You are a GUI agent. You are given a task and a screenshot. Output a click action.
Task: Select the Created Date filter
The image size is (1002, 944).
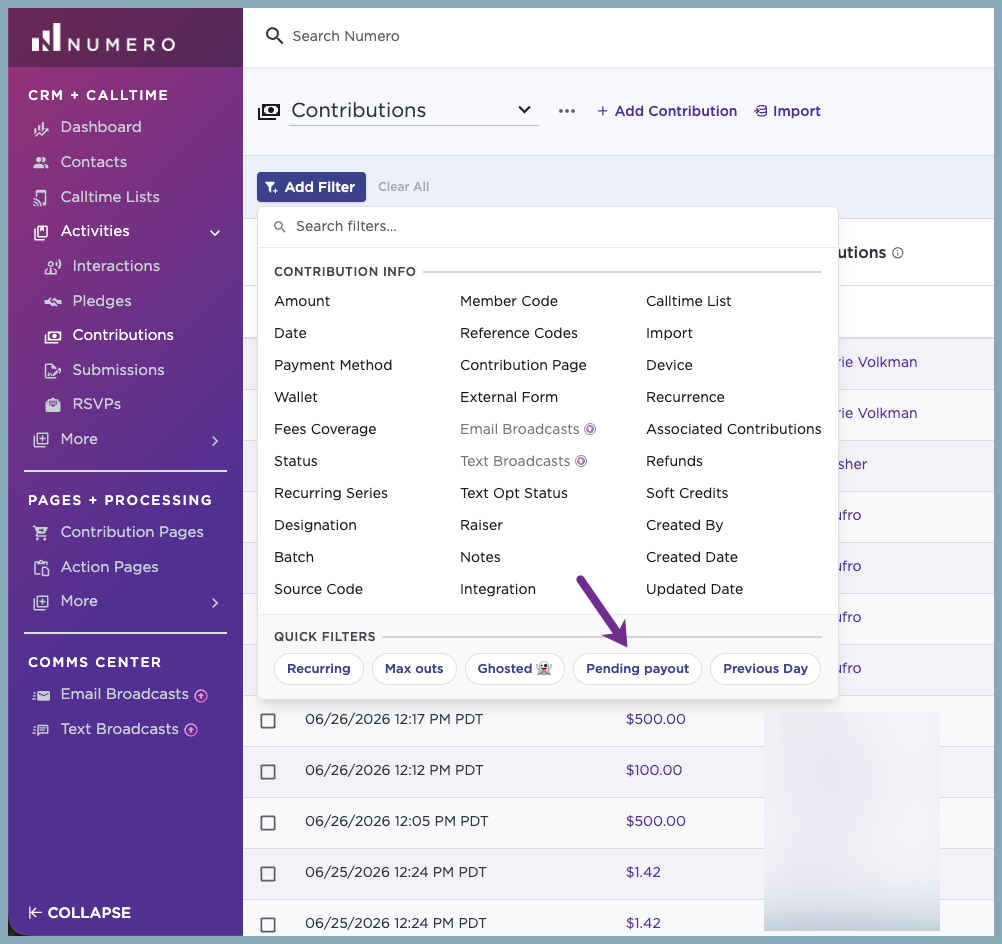click(692, 557)
